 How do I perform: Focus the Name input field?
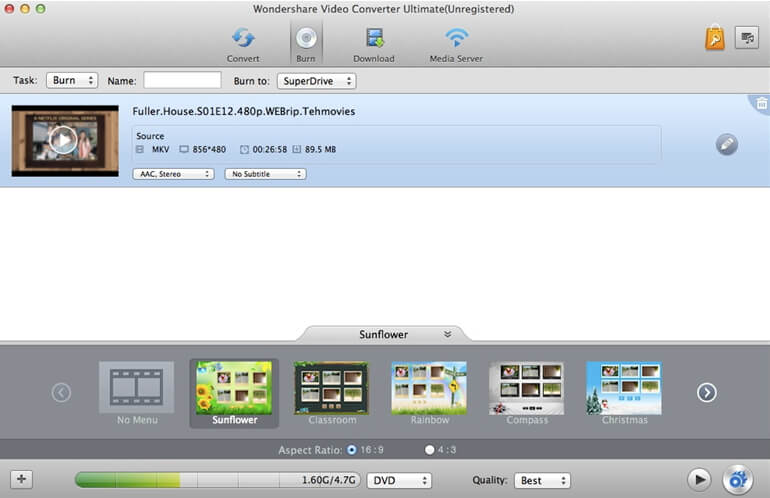pos(182,80)
